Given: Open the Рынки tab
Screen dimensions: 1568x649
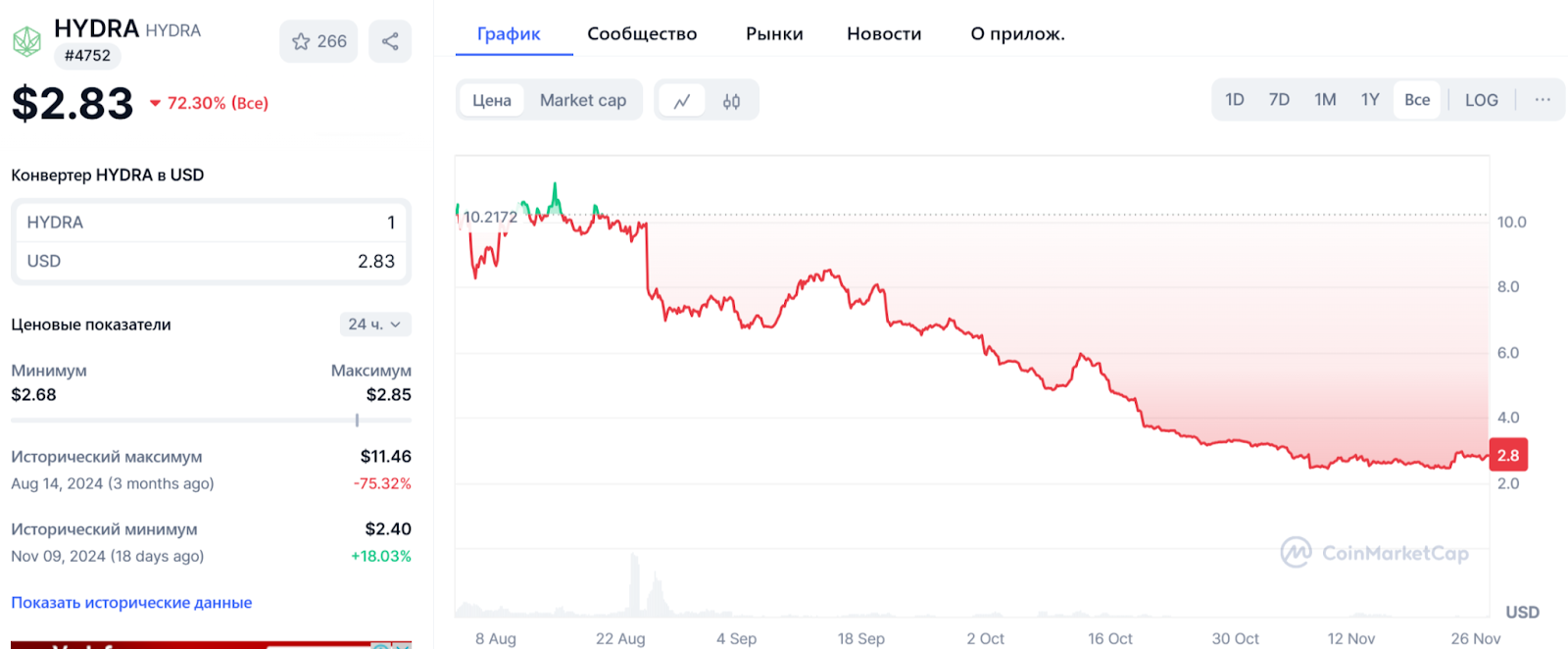Looking at the screenshot, I should pos(774,33).
